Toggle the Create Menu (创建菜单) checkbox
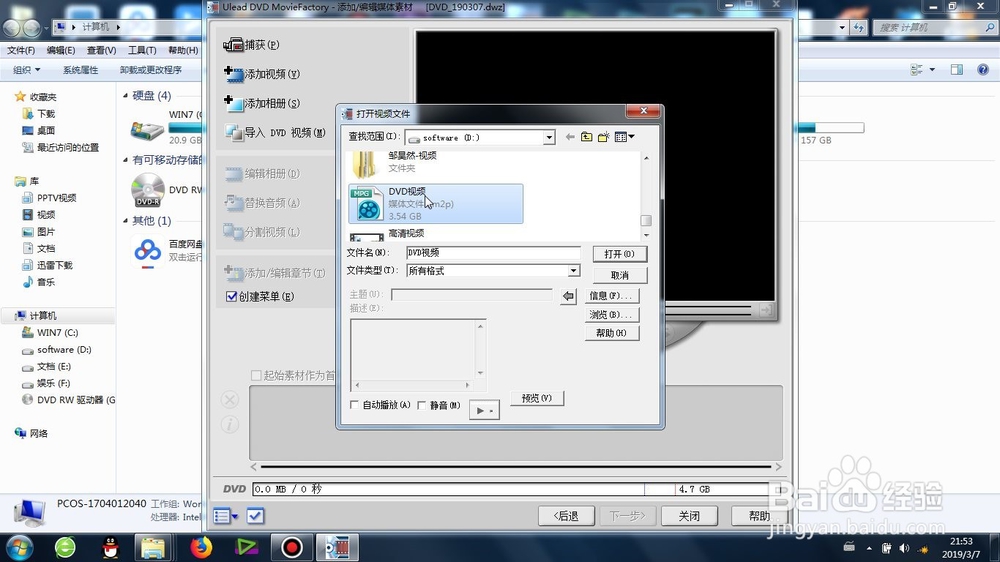Screen dimensions: 1000x562 pyautogui.click(x=232, y=297)
